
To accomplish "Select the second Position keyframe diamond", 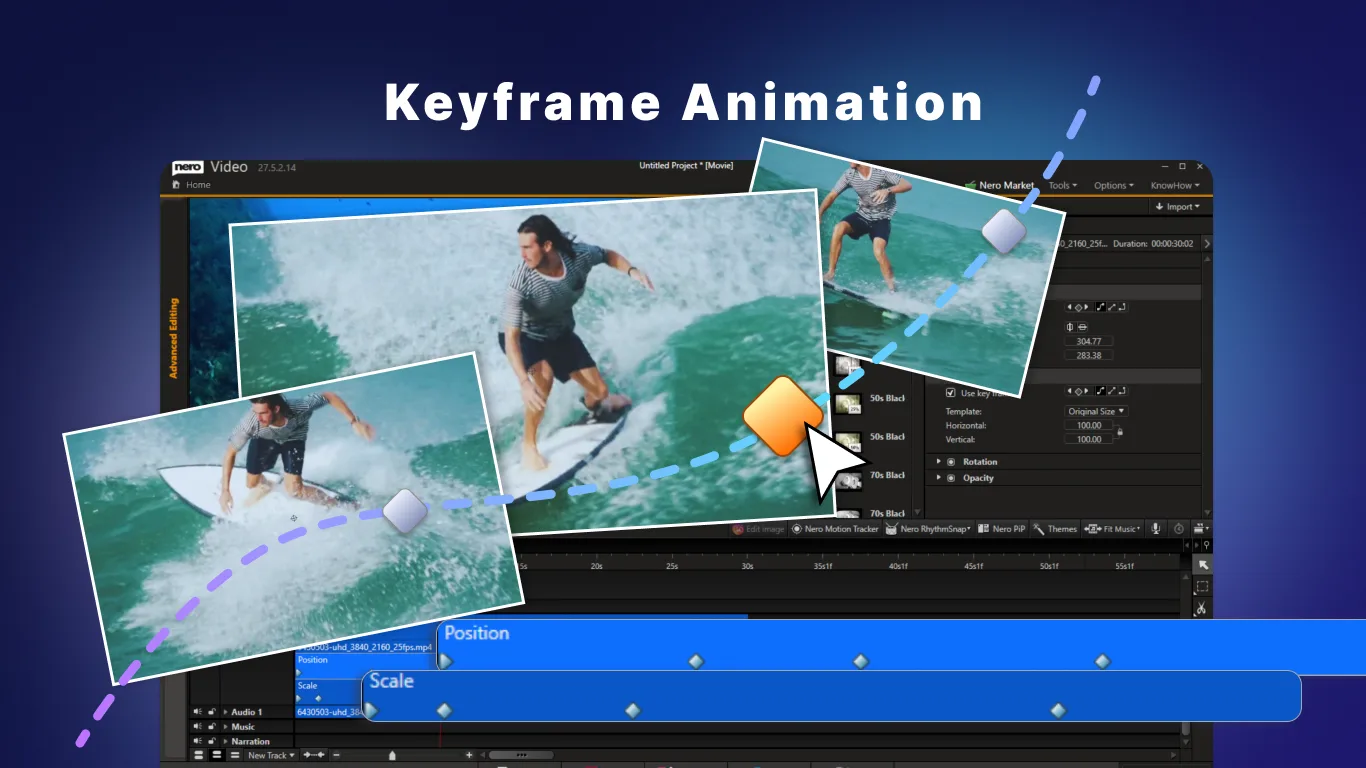I will tap(696, 661).
